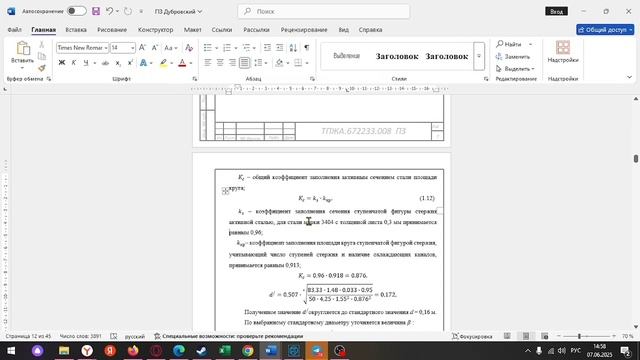Open Excel from the taskbar

click(x=224, y=351)
